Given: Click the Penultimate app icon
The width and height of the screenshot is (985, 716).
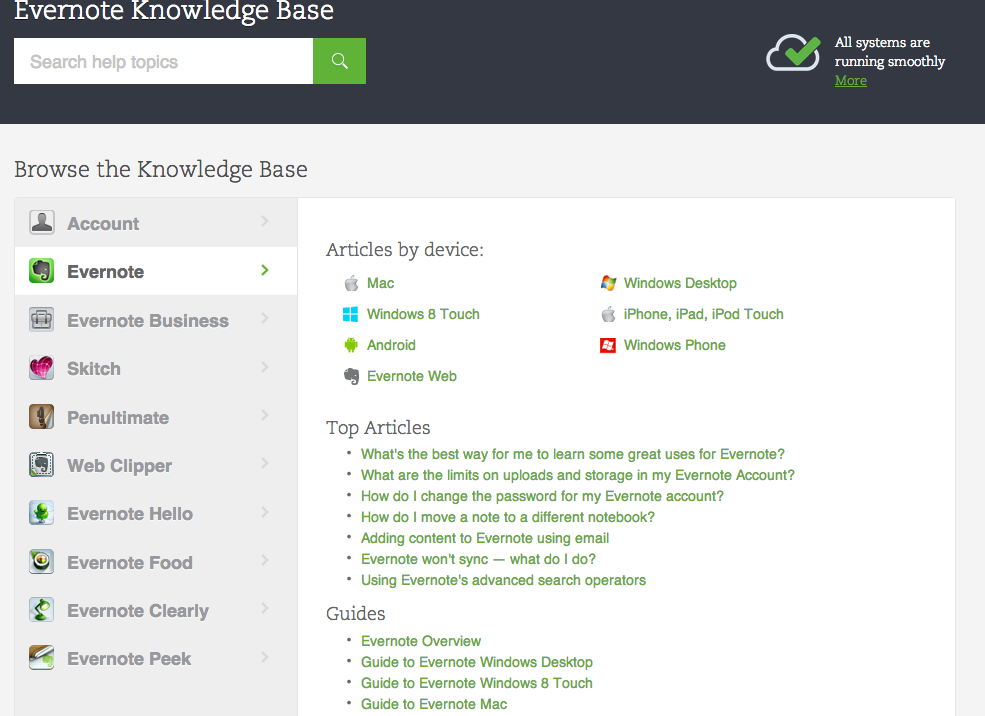Looking at the screenshot, I should [x=41, y=417].
